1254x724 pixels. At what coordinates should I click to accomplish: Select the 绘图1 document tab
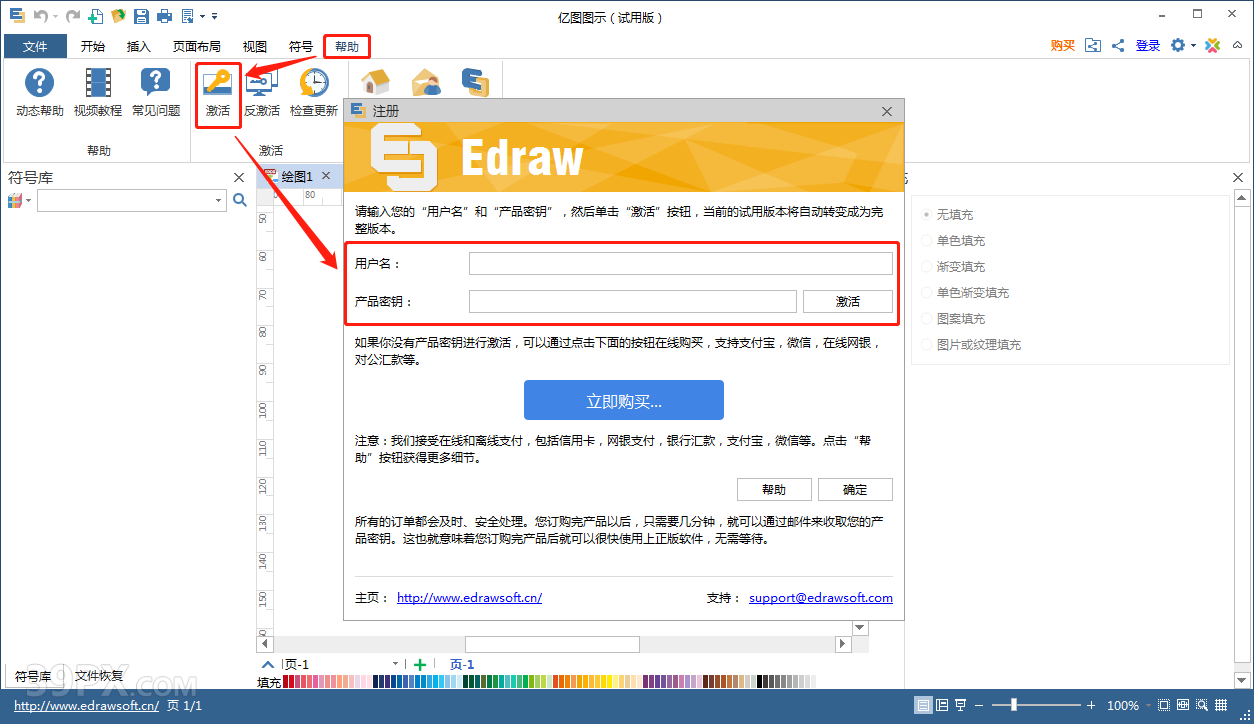click(298, 174)
